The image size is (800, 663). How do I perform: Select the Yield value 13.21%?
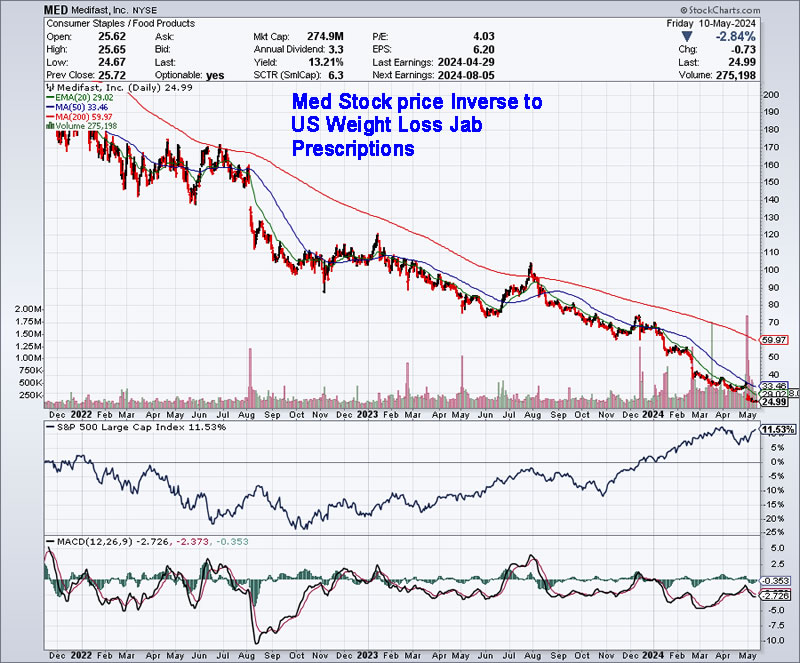pyautogui.click(x=328, y=62)
